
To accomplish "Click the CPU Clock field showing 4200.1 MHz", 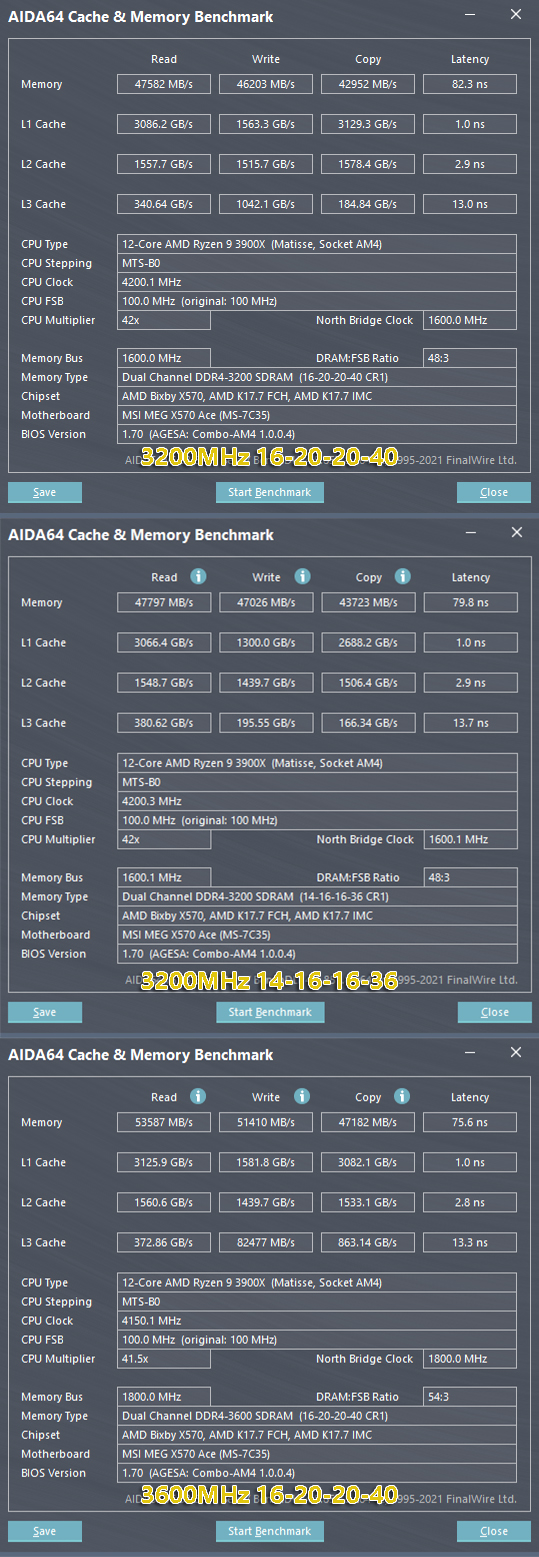I will [x=317, y=282].
